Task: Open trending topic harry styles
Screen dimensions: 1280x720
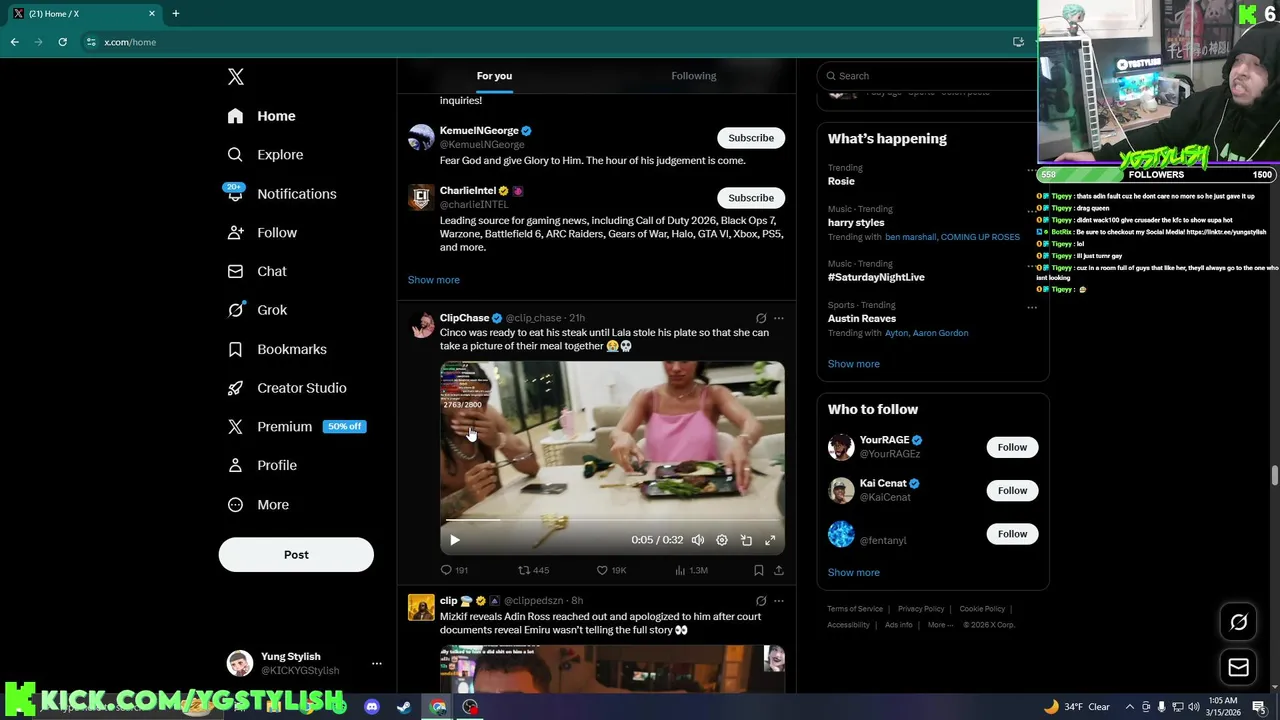Action: click(856, 222)
